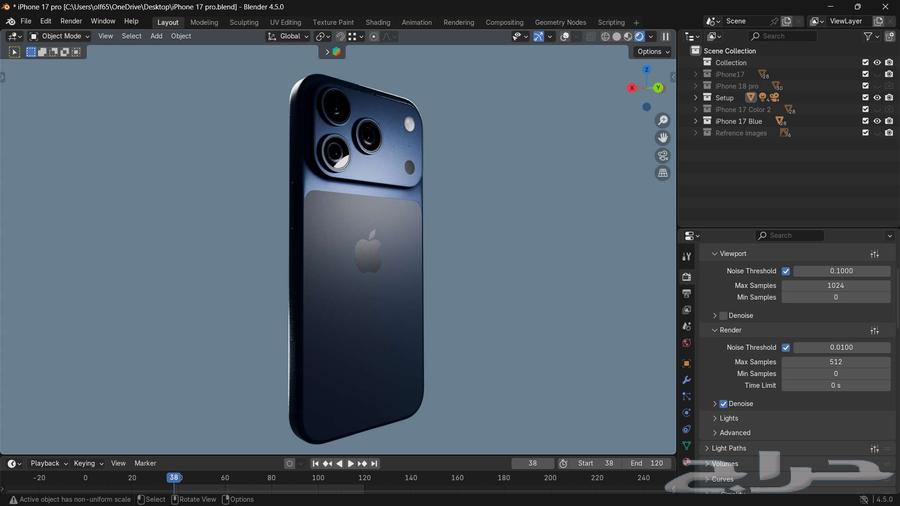The height and width of the screenshot is (506, 900).
Task: Collapse the Render sampling panel
Action: [715, 330]
